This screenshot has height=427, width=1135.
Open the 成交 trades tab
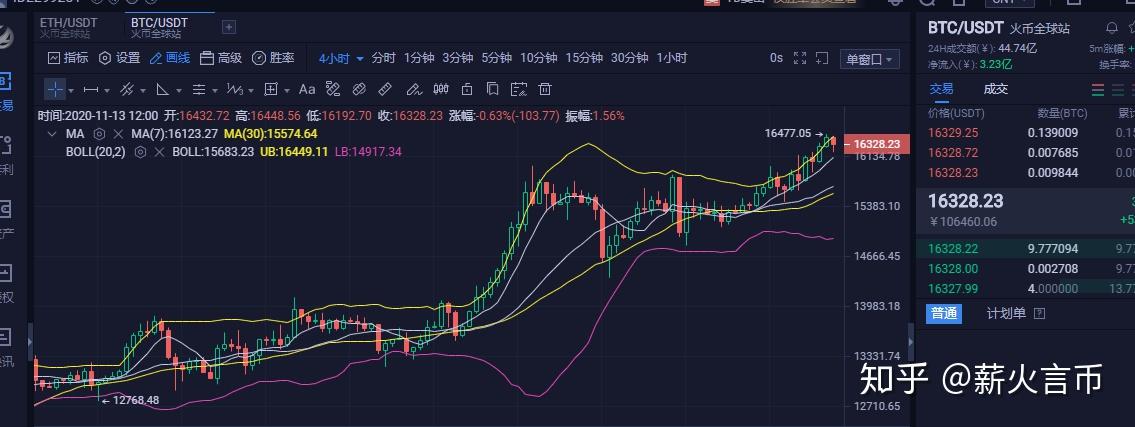(x=996, y=88)
